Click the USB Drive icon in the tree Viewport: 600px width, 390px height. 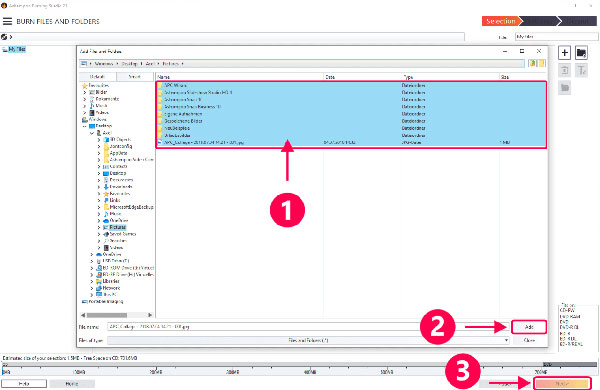tap(99, 261)
